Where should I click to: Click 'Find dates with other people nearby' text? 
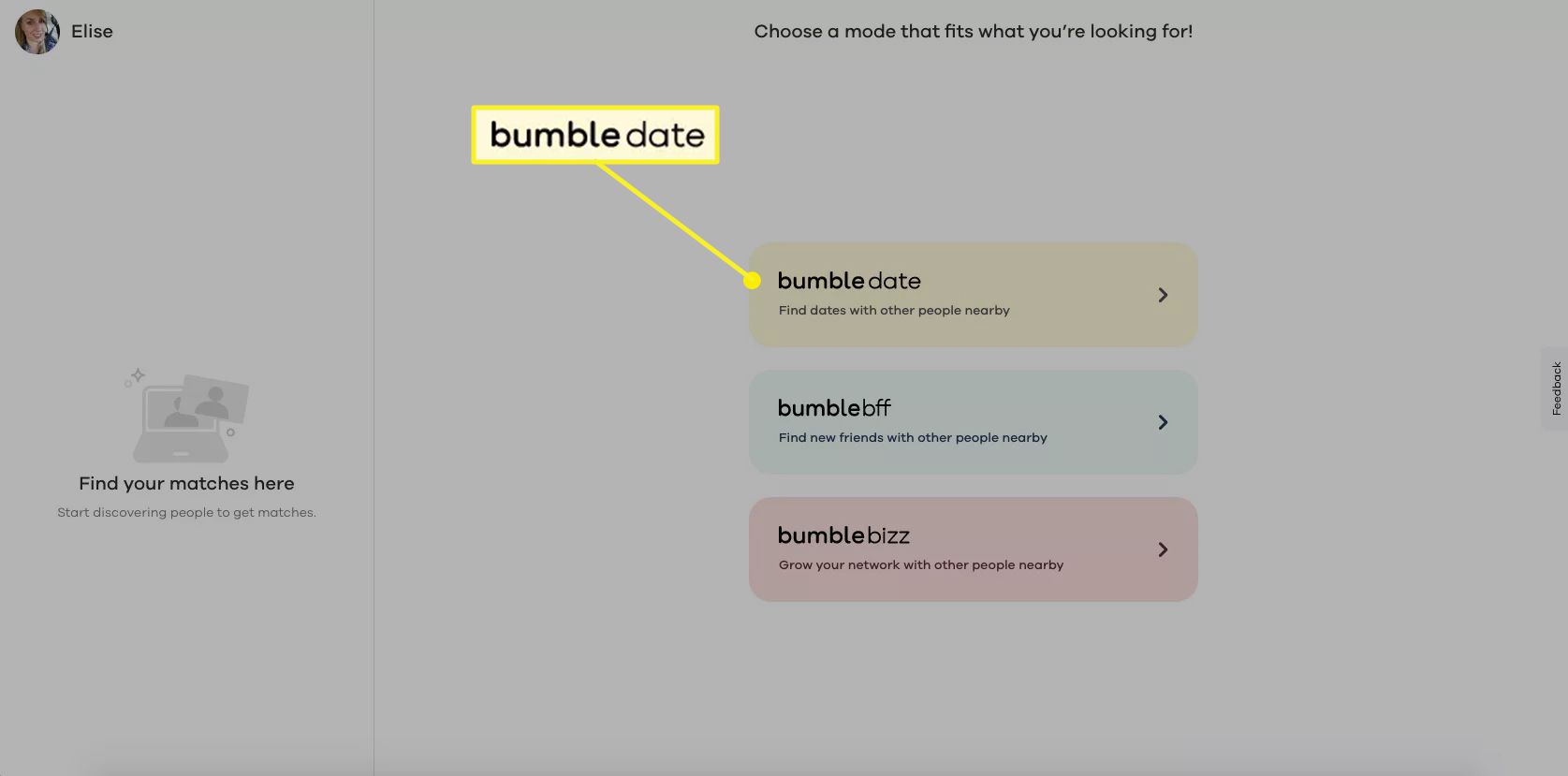pyautogui.click(x=894, y=311)
